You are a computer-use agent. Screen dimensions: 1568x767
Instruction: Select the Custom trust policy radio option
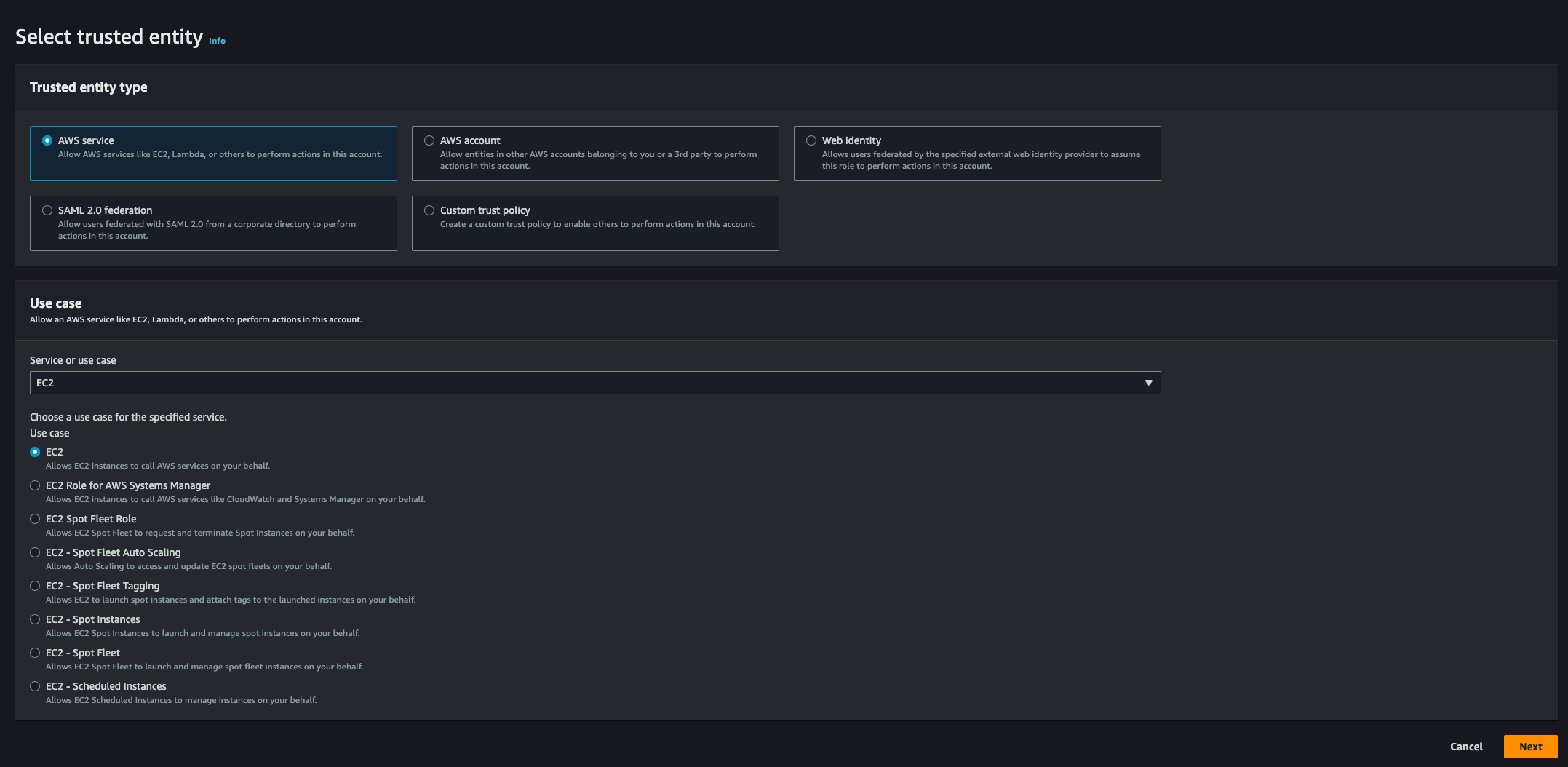point(429,210)
